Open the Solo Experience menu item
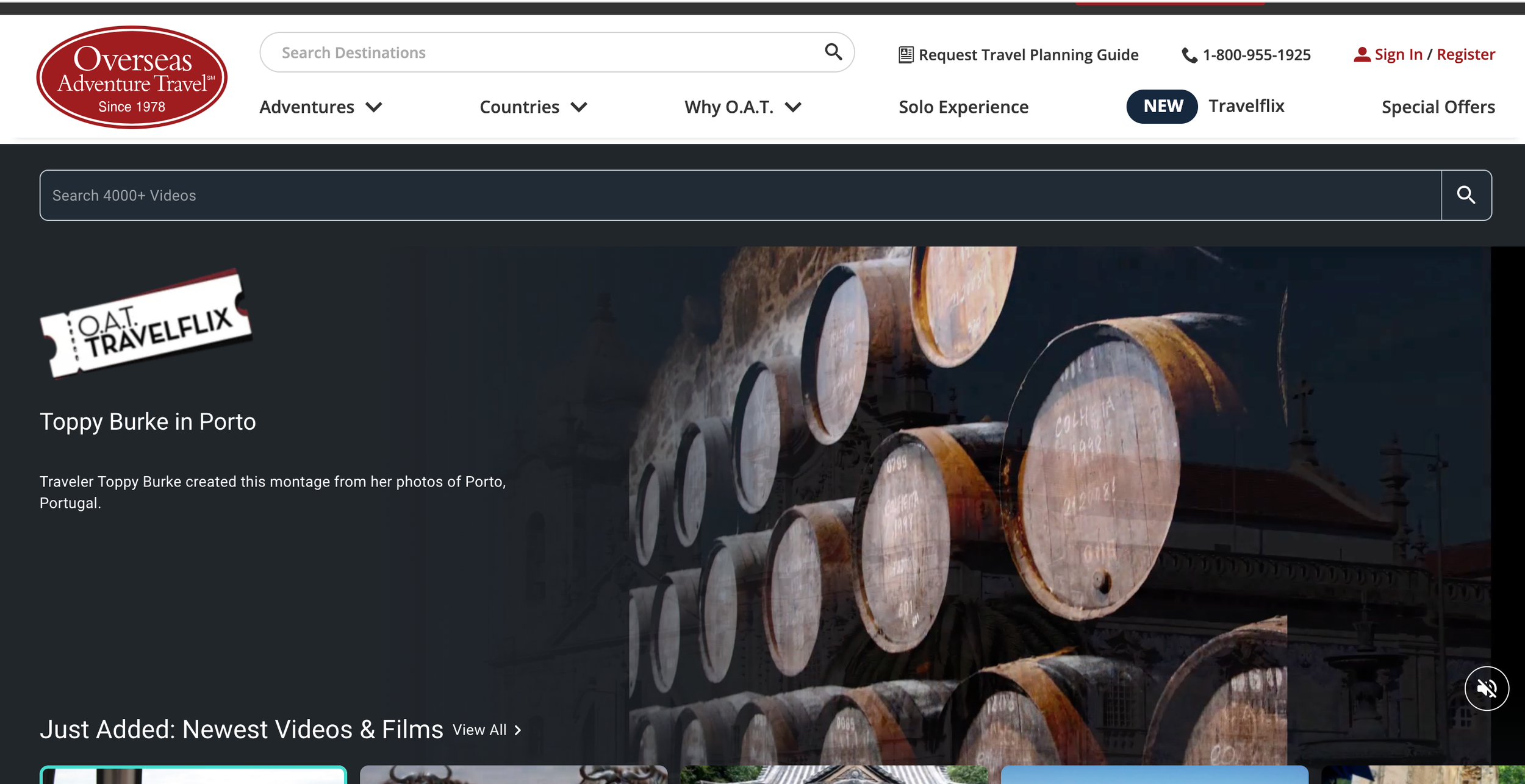The width and height of the screenshot is (1525, 784). [963, 107]
